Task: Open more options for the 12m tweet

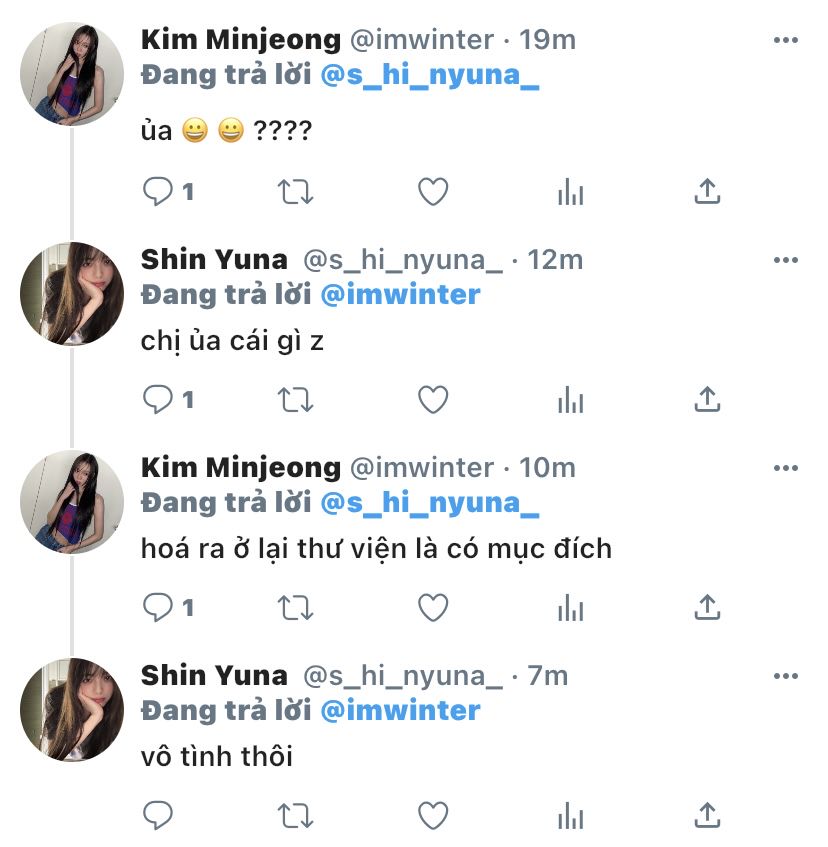Action: pyautogui.click(x=786, y=260)
